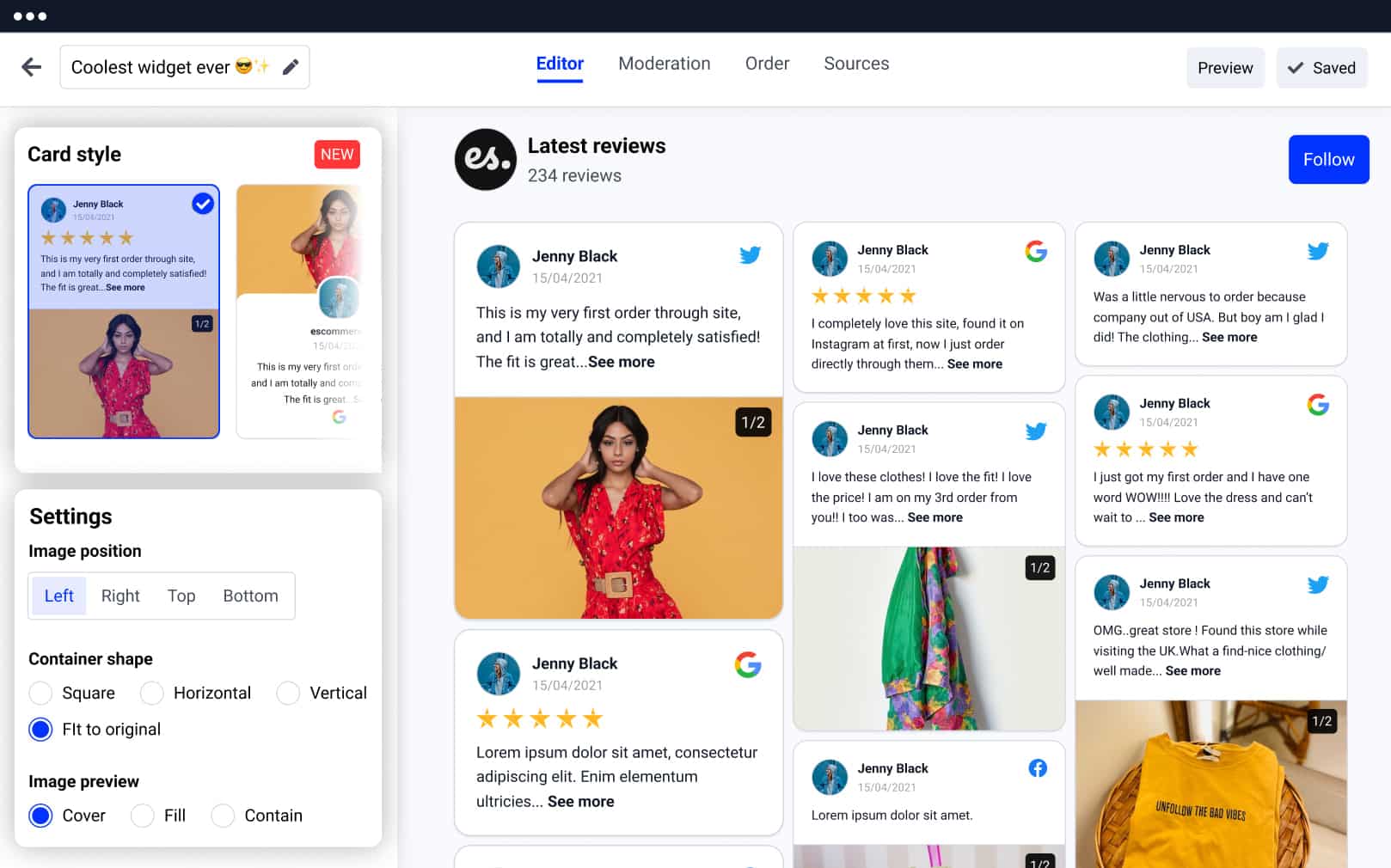Image resolution: width=1391 pixels, height=868 pixels.
Task: Click avatar on 'love these clothes' review
Action: click(830, 438)
